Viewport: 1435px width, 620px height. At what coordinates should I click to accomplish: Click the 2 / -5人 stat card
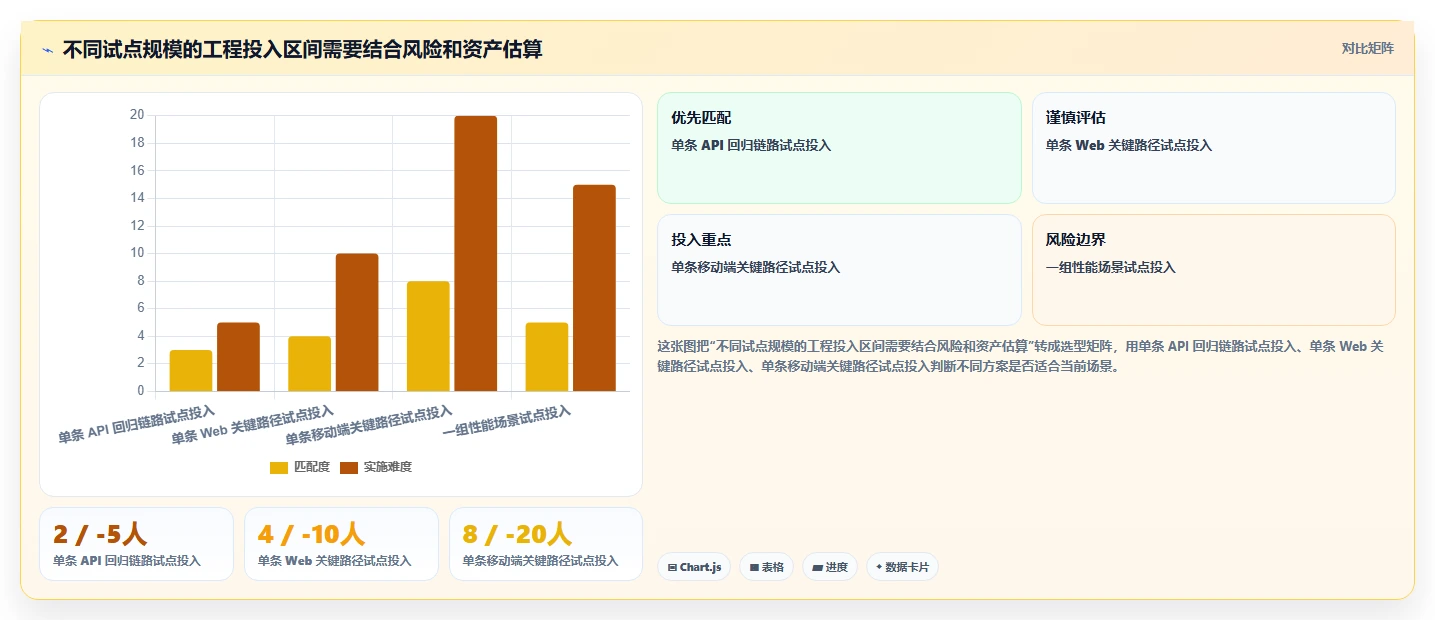click(136, 544)
